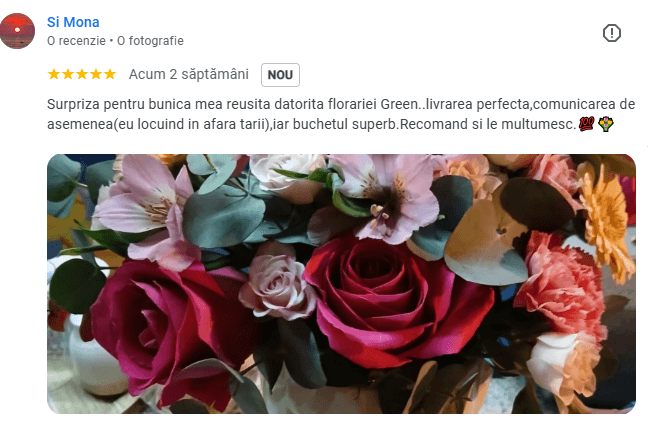Click the bouquet emoji ending the review
Image resolution: width=648 pixels, height=422 pixels.
click(606, 124)
